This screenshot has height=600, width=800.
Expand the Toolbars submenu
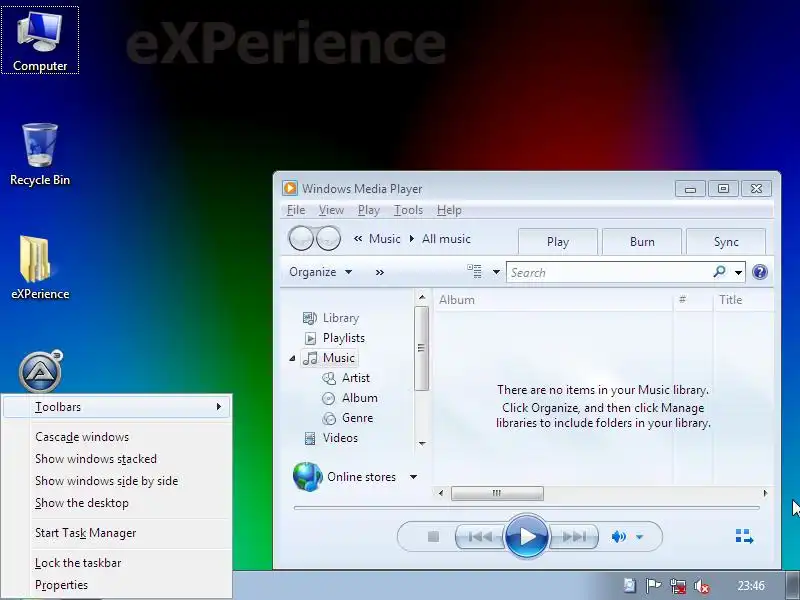(116, 407)
